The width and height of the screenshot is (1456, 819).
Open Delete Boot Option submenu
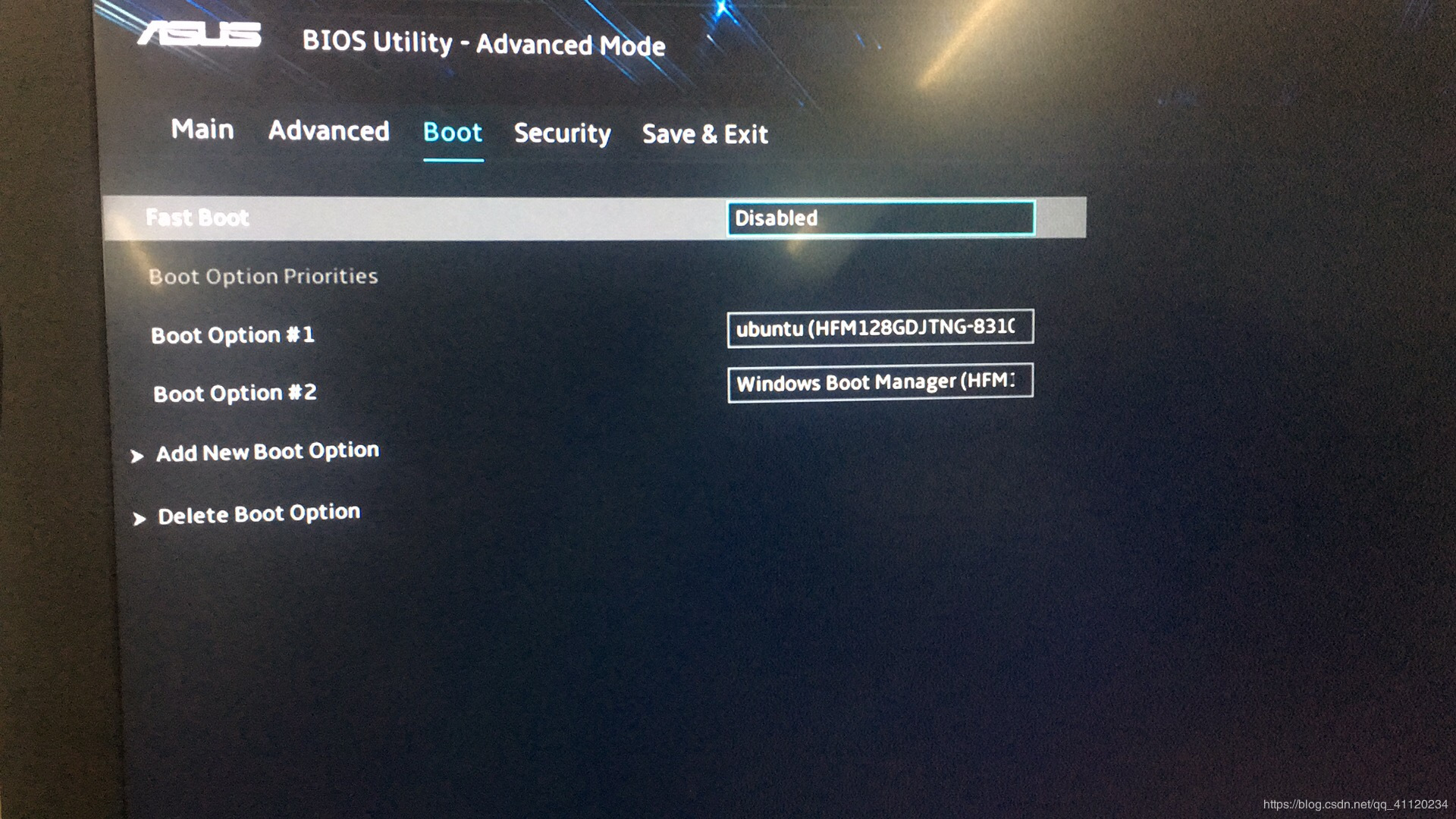259,514
